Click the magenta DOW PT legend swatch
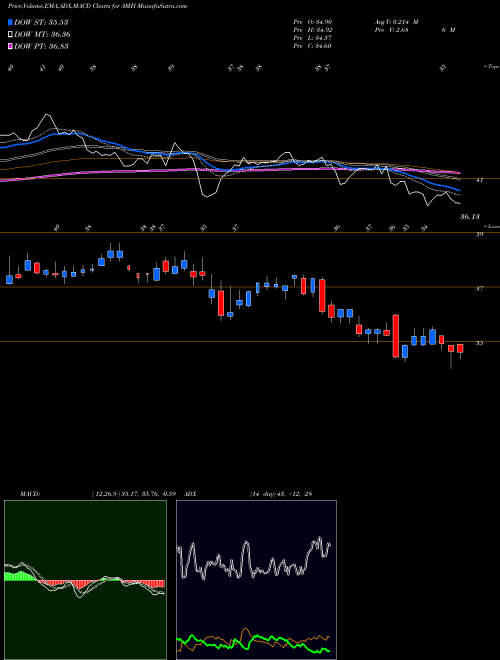 (x=10, y=46)
